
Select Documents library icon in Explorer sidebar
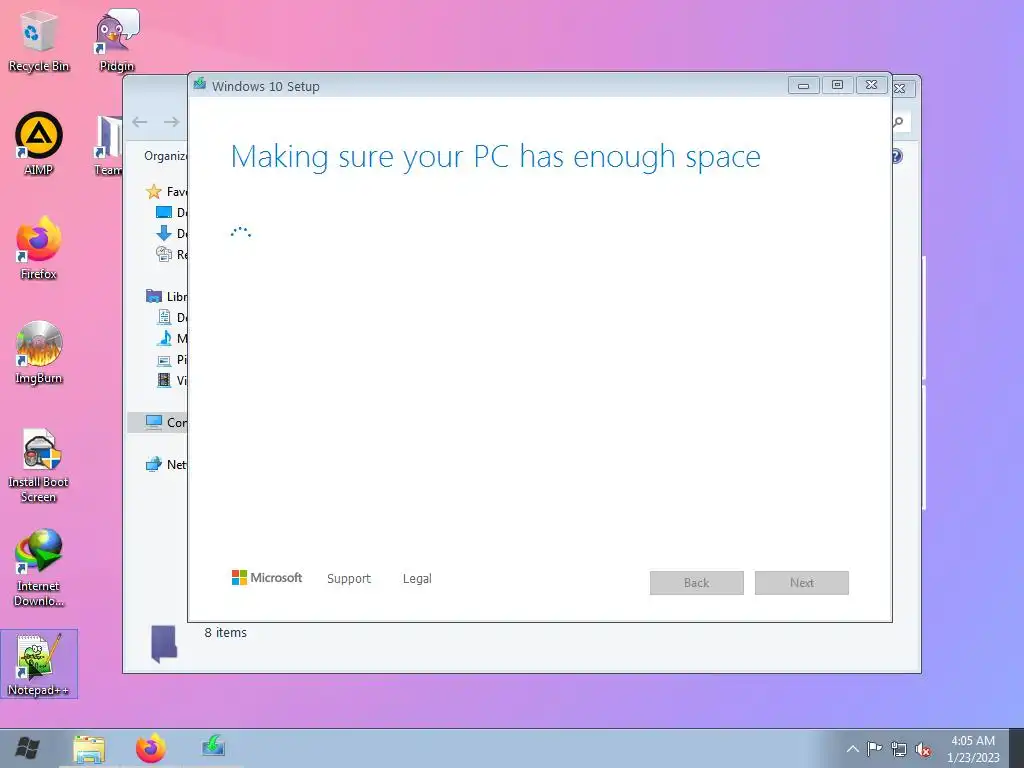point(164,317)
